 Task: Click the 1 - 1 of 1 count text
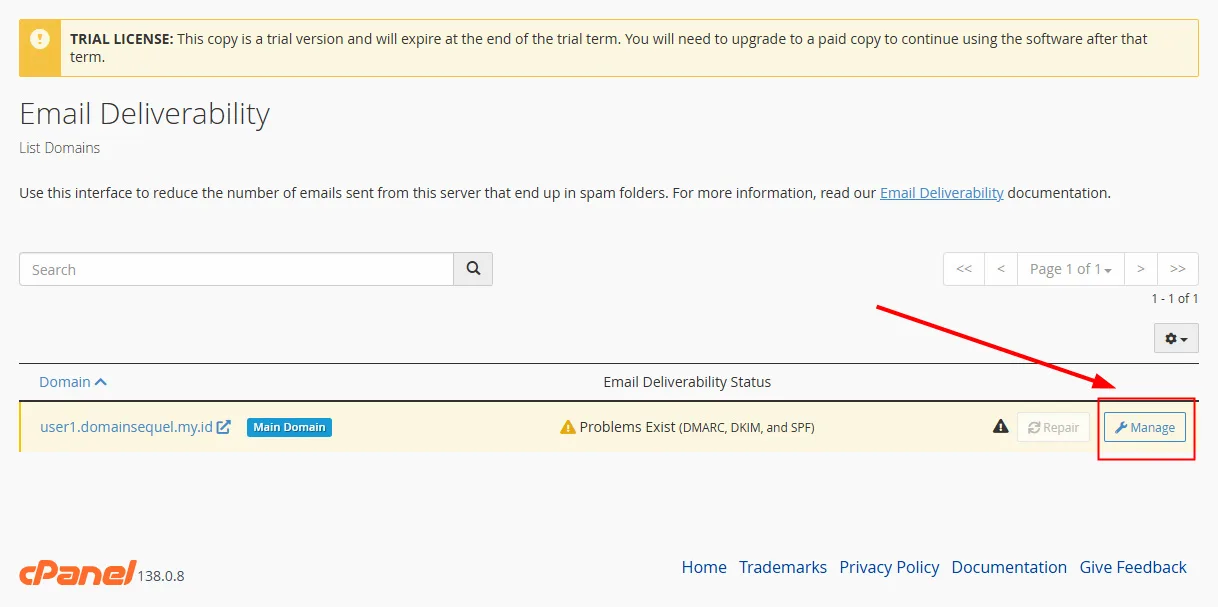tap(1175, 298)
